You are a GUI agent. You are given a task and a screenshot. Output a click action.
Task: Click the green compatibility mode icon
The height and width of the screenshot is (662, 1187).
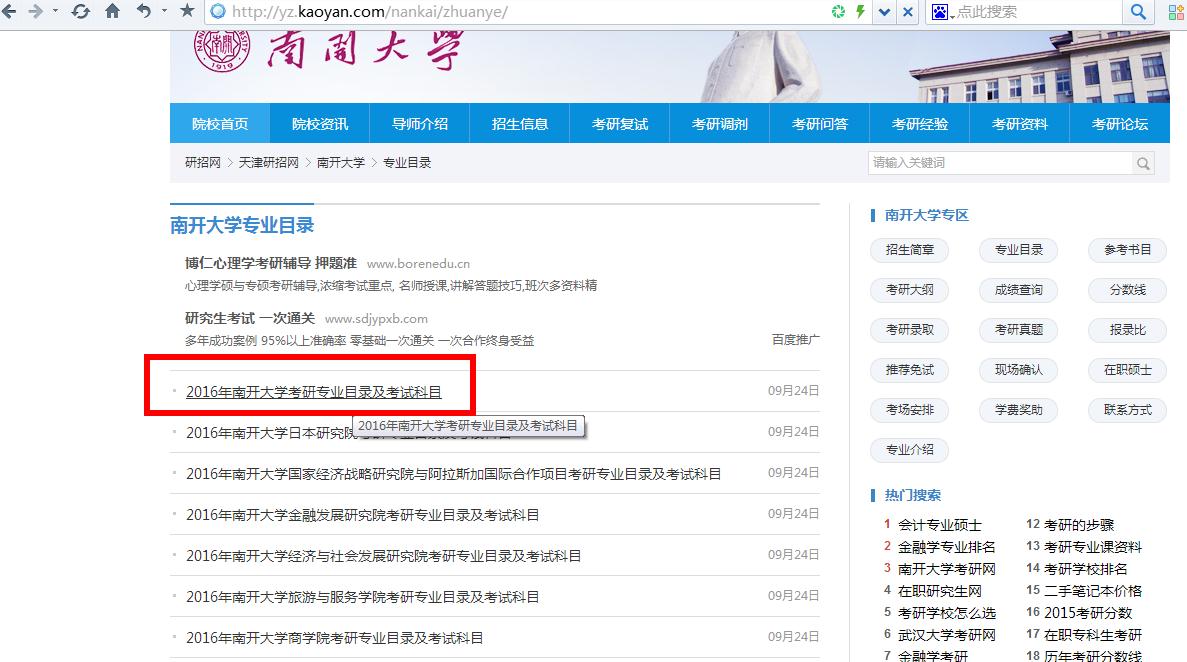point(838,12)
